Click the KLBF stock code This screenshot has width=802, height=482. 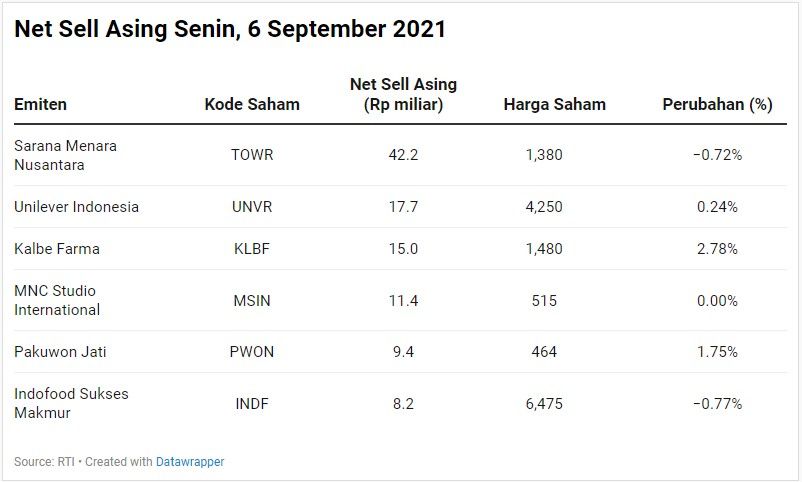click(252, 249)
